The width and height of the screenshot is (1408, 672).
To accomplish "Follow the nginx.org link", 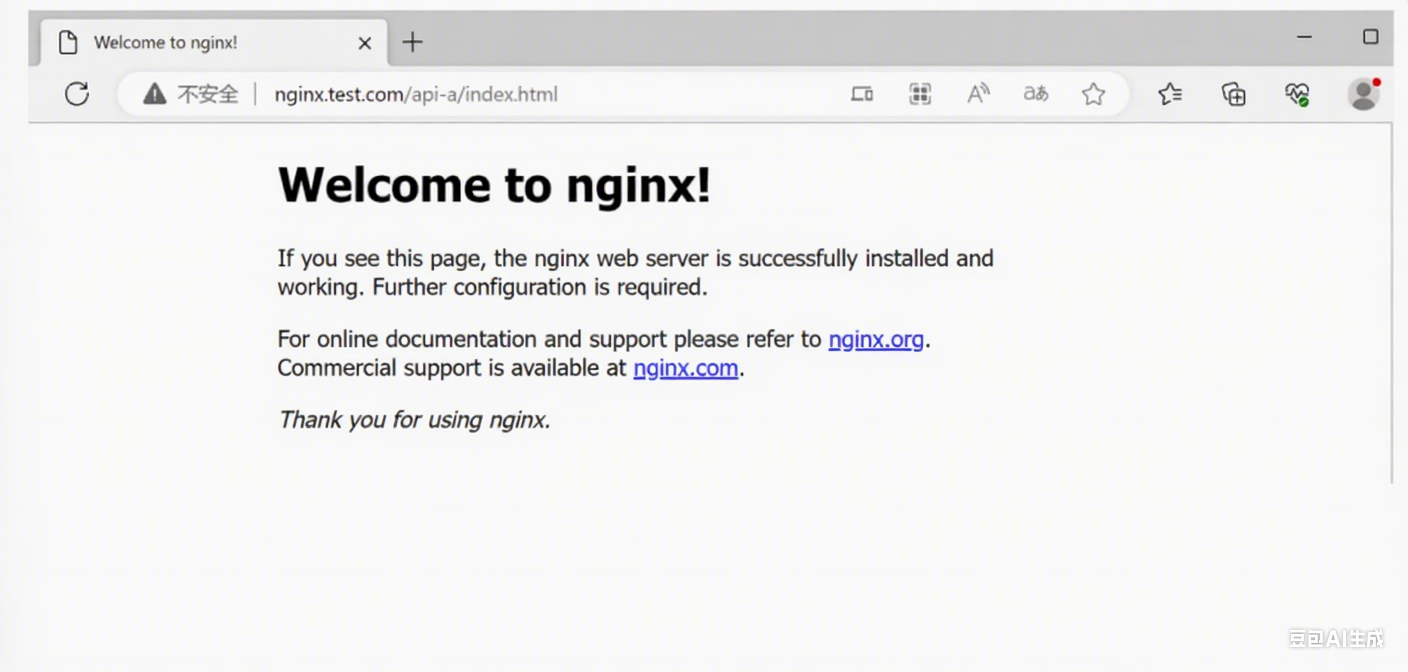I will [876, 339].
